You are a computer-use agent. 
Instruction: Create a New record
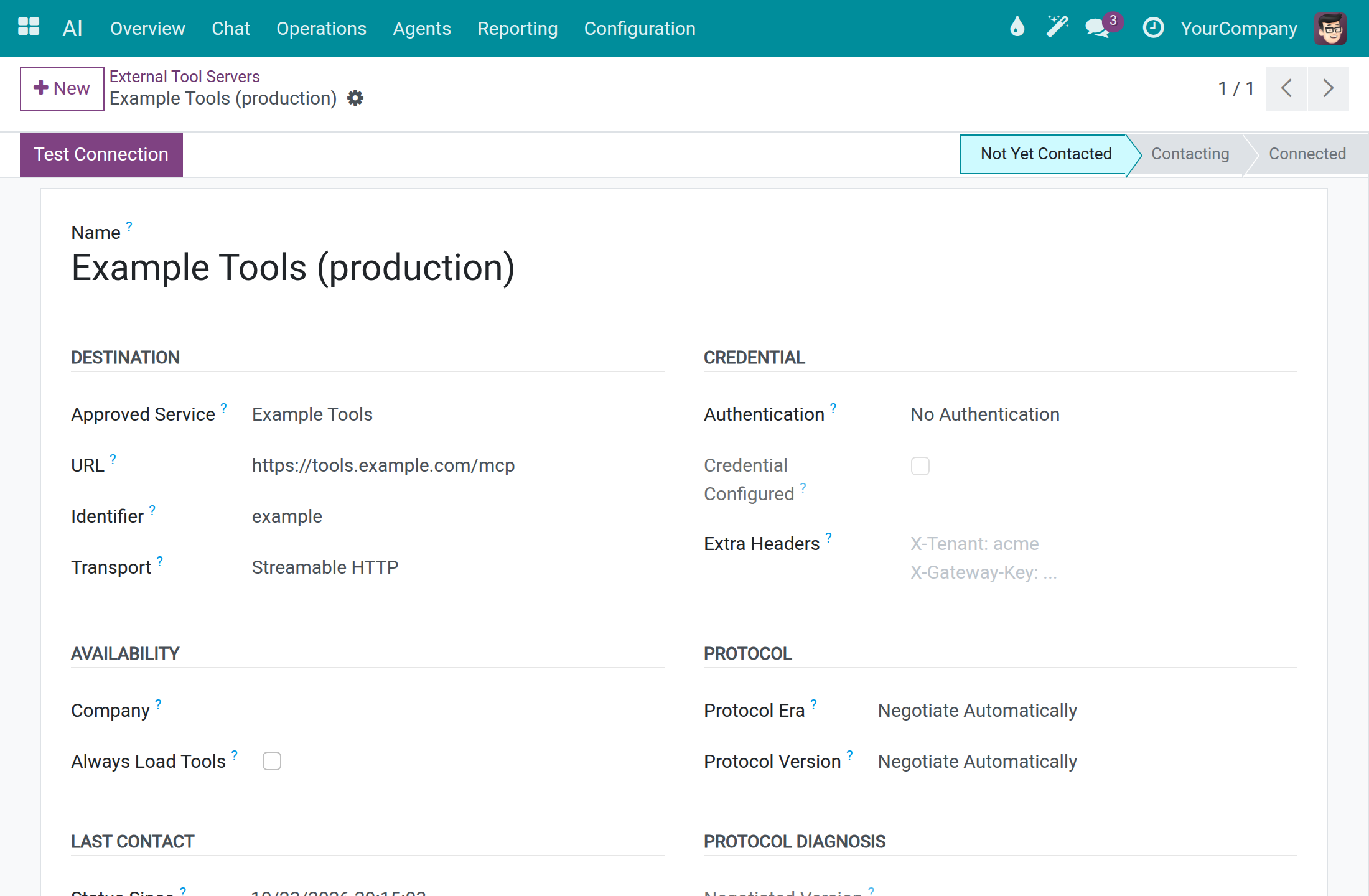pos(62,88)
